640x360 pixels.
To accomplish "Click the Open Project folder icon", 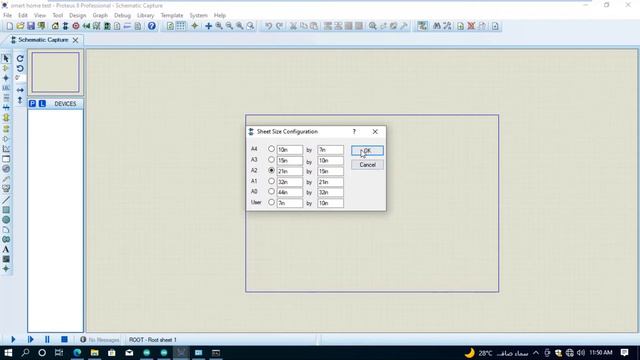I will (x=20, y=26).
